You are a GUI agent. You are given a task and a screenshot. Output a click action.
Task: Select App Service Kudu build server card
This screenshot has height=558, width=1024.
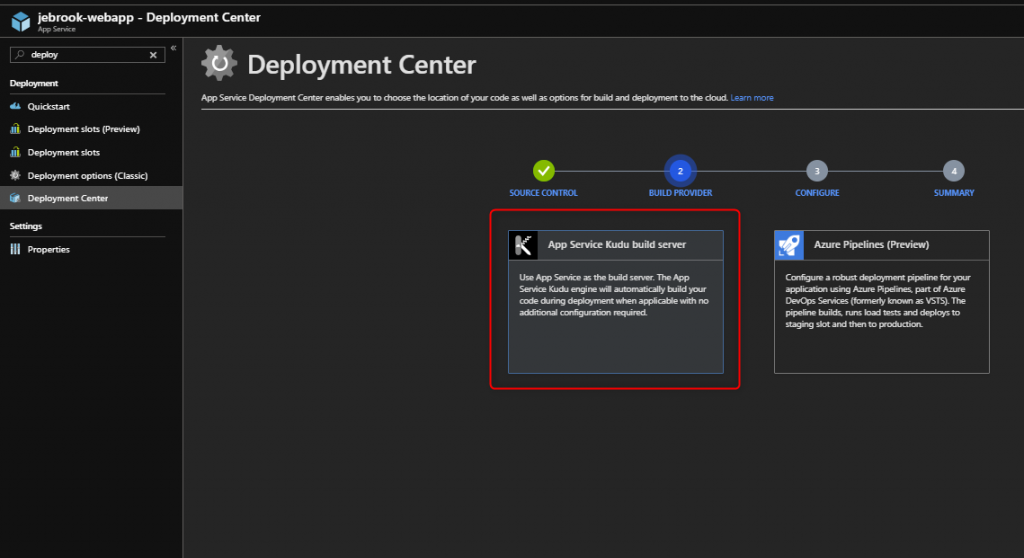coord(615,302)
